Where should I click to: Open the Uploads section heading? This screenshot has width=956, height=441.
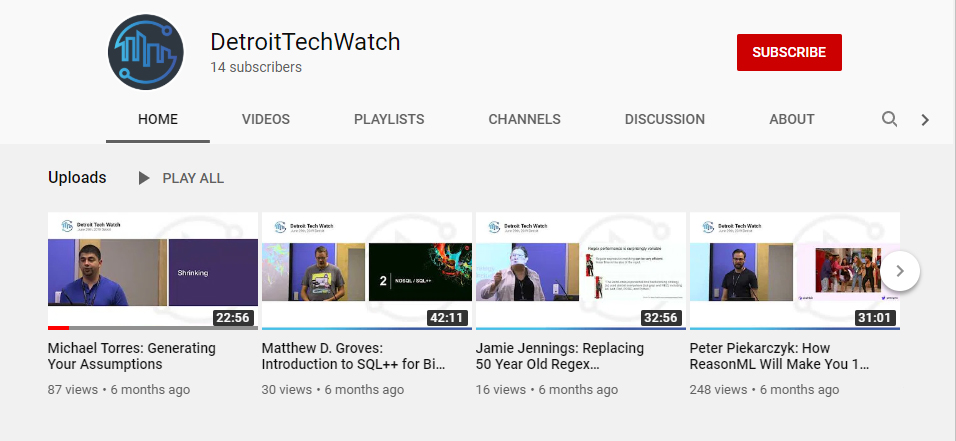pyautogui.click(x=77, y=178)
